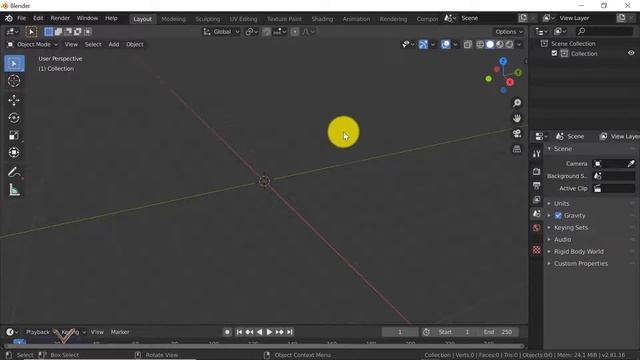Image resolution: width=640 pixels, height=360 pixels.
Task: Switch perspective/orthographic grid icon
Action: pos(517,149)
